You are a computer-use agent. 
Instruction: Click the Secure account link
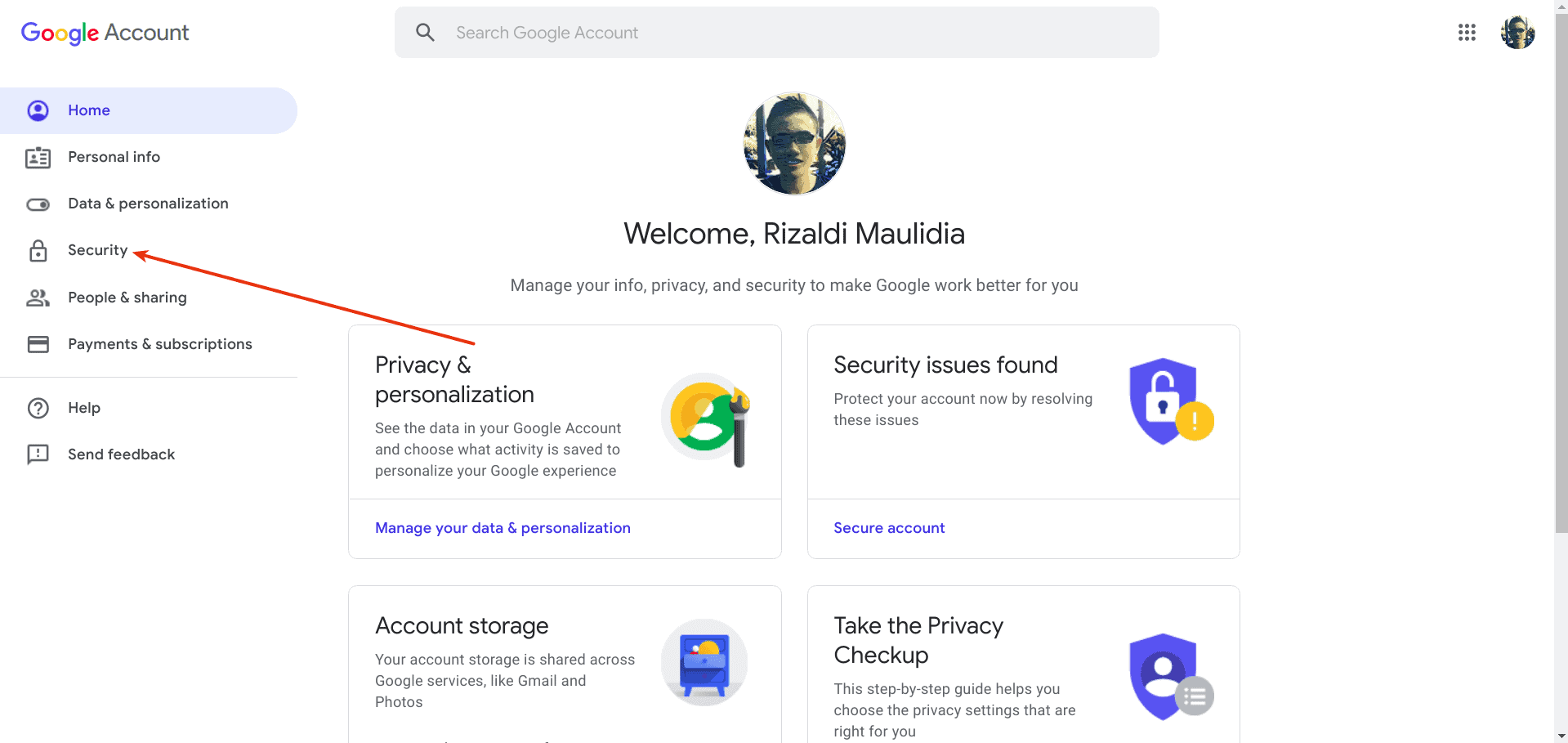(x=889, y=528)
